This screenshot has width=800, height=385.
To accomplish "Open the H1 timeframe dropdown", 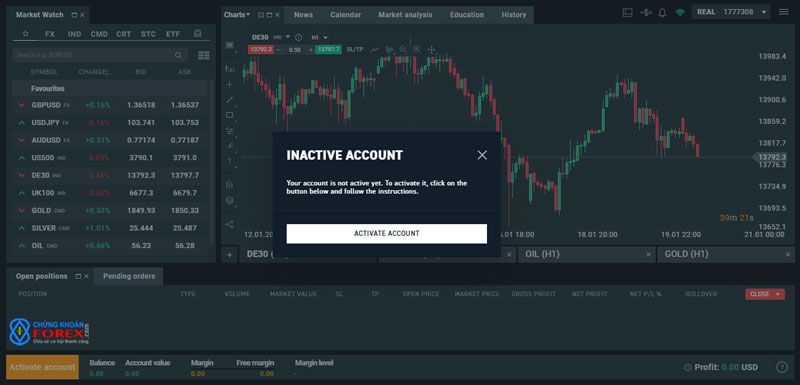I will 319,37.
